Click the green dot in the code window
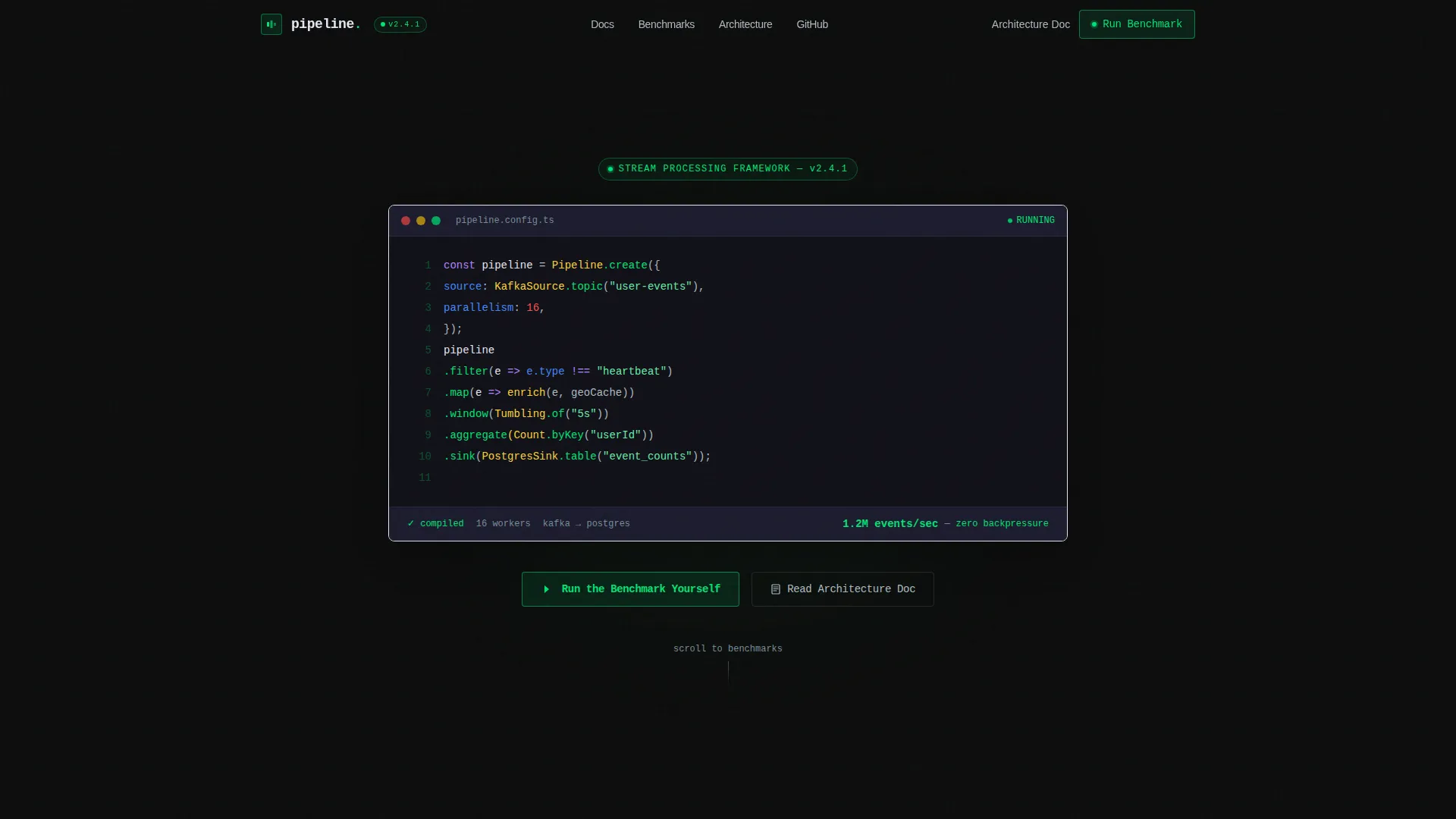This screenshot has height=819, width=1456. (x=436, y=221)
